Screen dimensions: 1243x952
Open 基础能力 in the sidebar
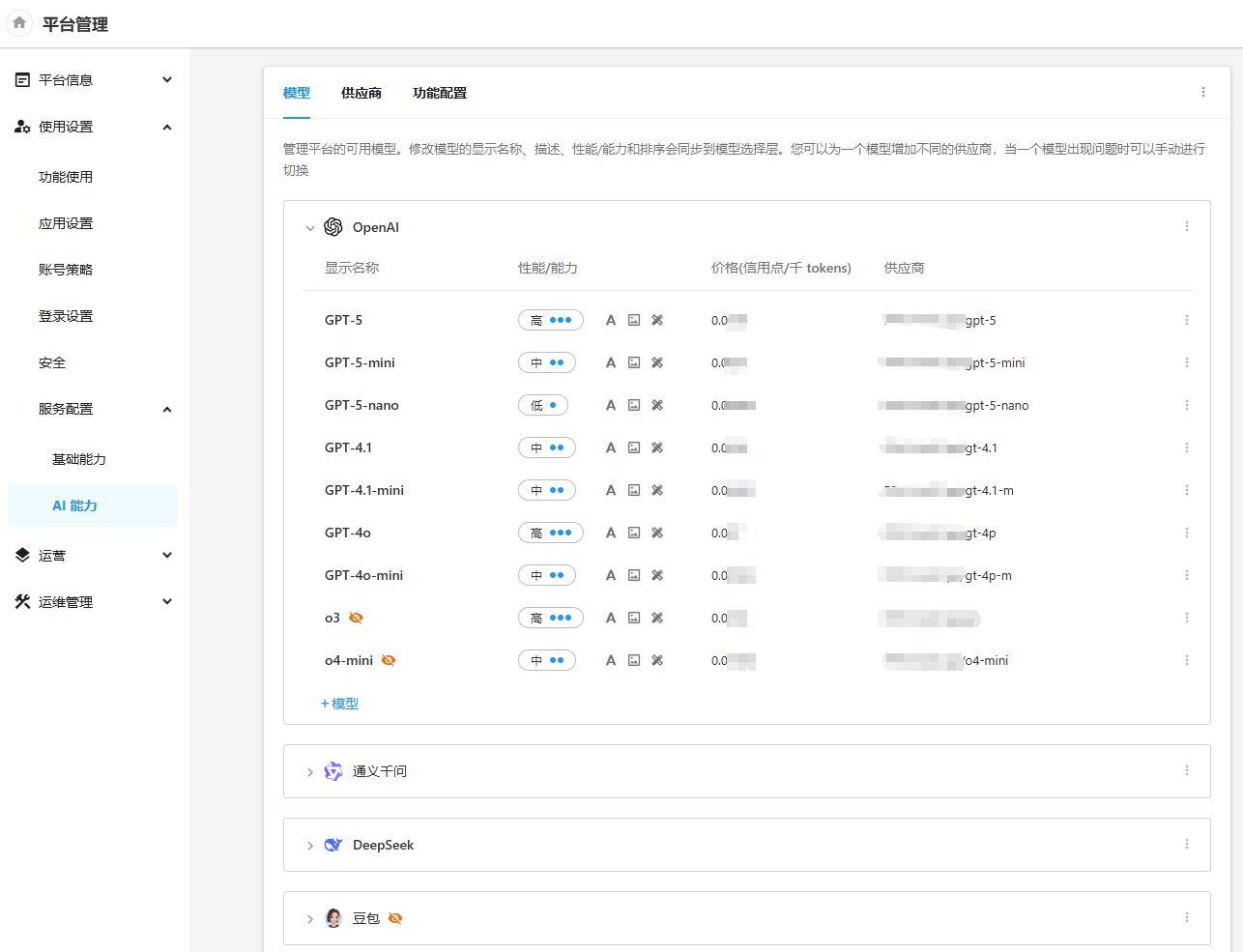click(x=79, y=459)
